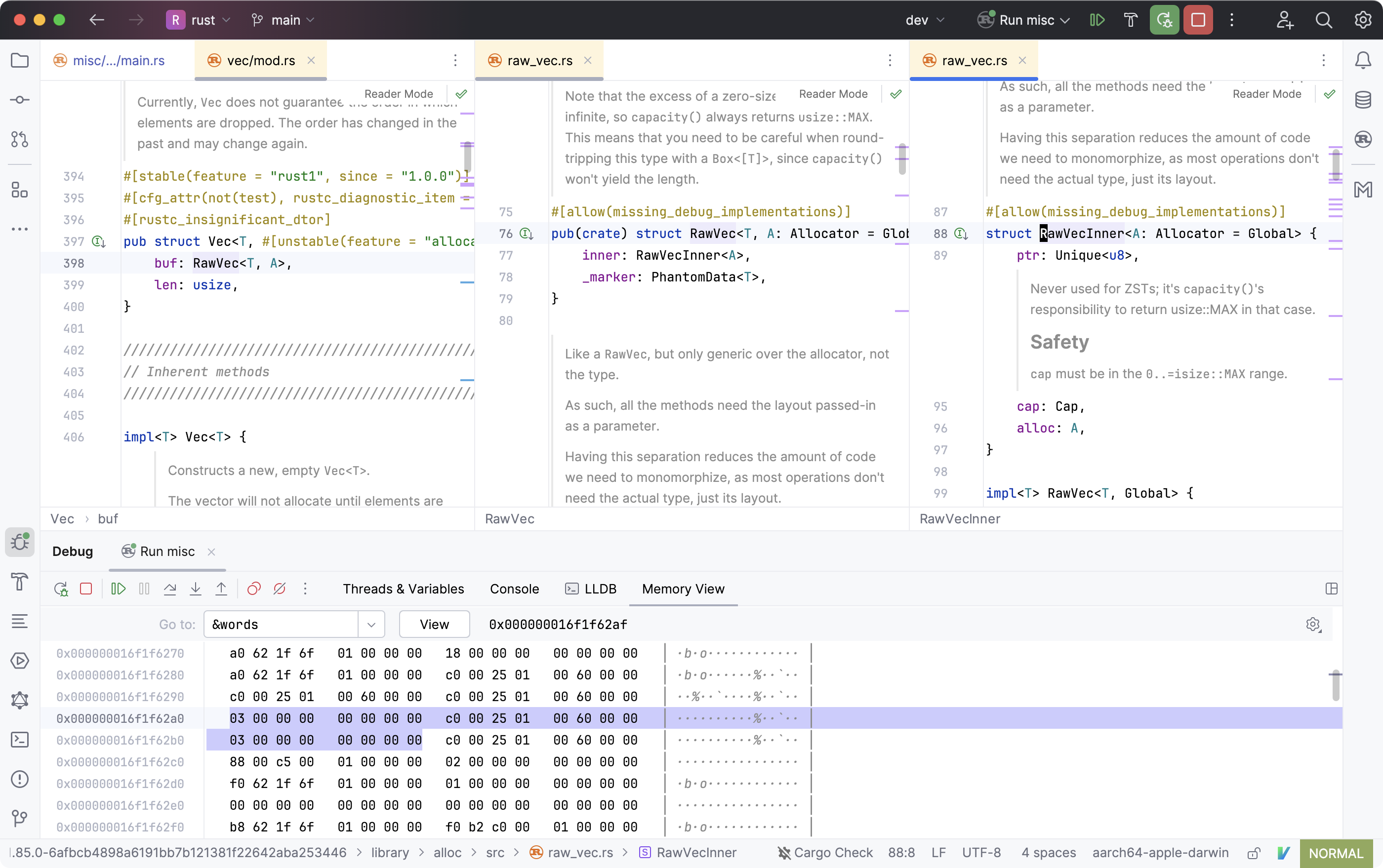Switch to misc/.../main.rs tab
The width and height of the screenshot is (1383, 868).
[x=109, y=60]
